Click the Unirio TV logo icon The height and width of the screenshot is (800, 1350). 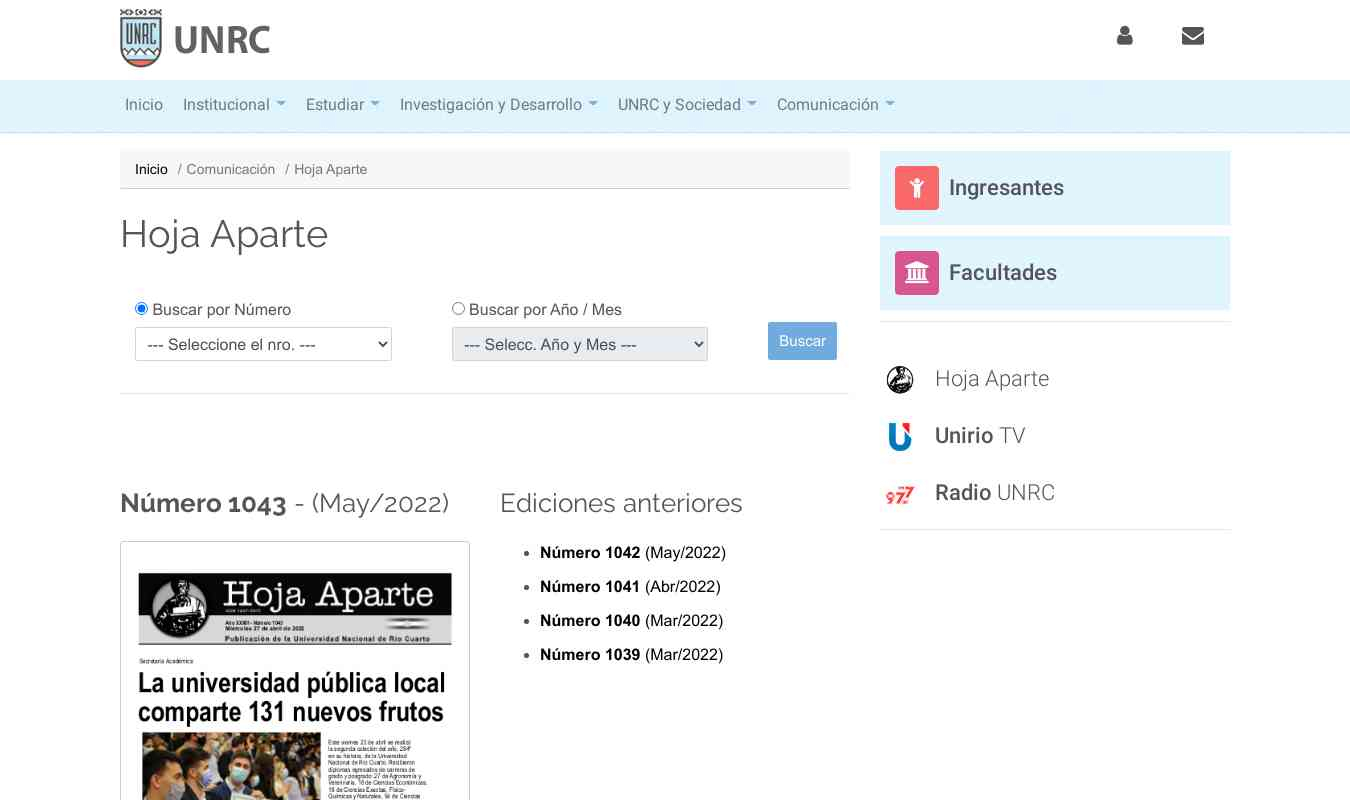[899, 437]
